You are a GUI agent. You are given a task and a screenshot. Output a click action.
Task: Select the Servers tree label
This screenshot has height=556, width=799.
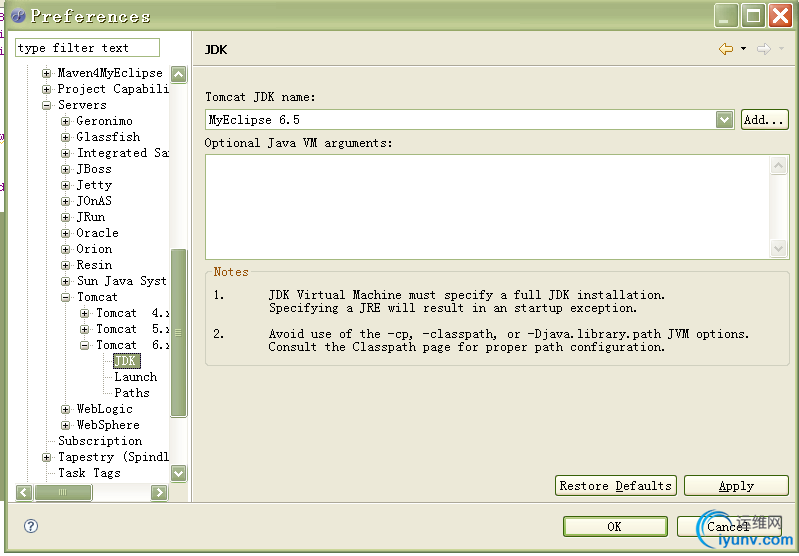tap(82, 105)
